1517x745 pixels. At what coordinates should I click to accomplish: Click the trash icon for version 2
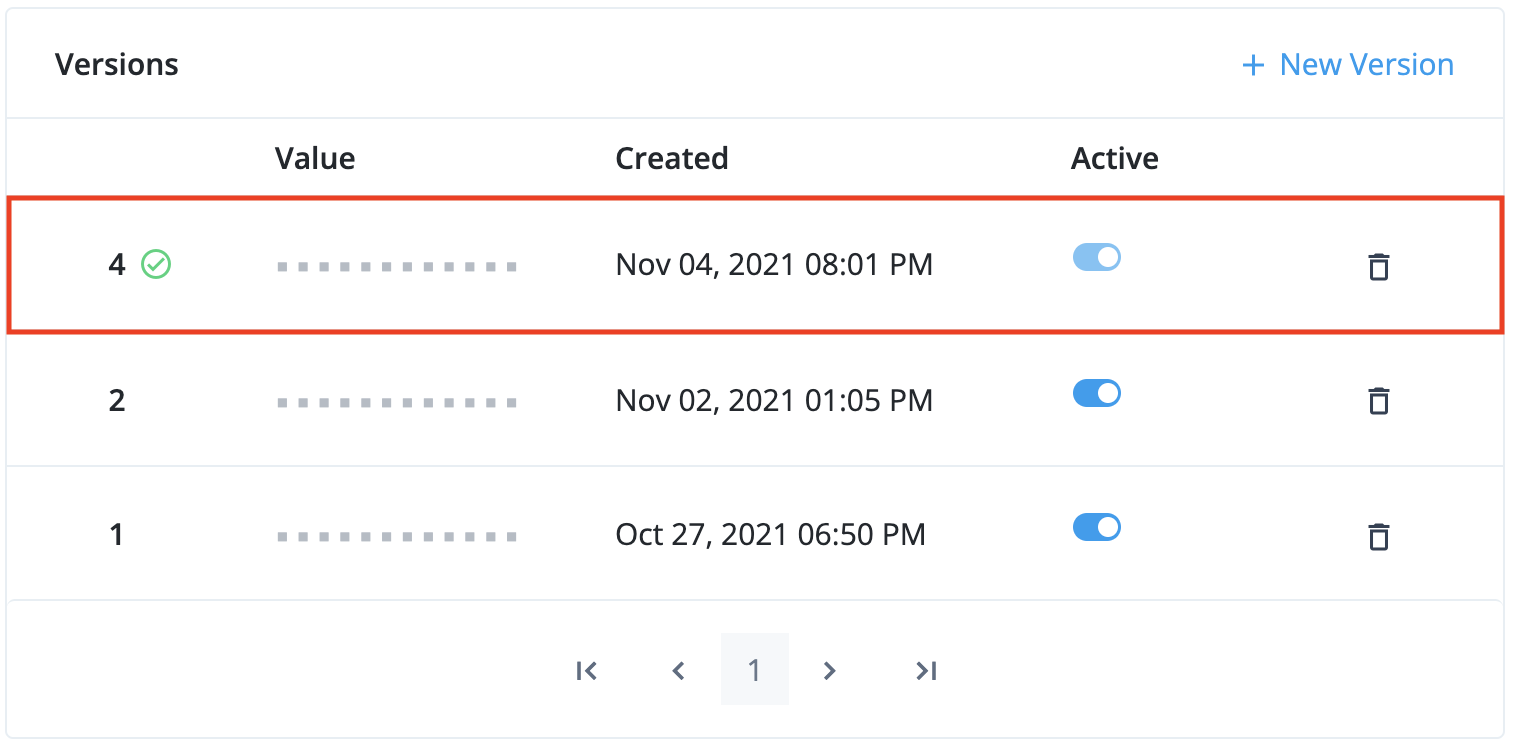1379,400
